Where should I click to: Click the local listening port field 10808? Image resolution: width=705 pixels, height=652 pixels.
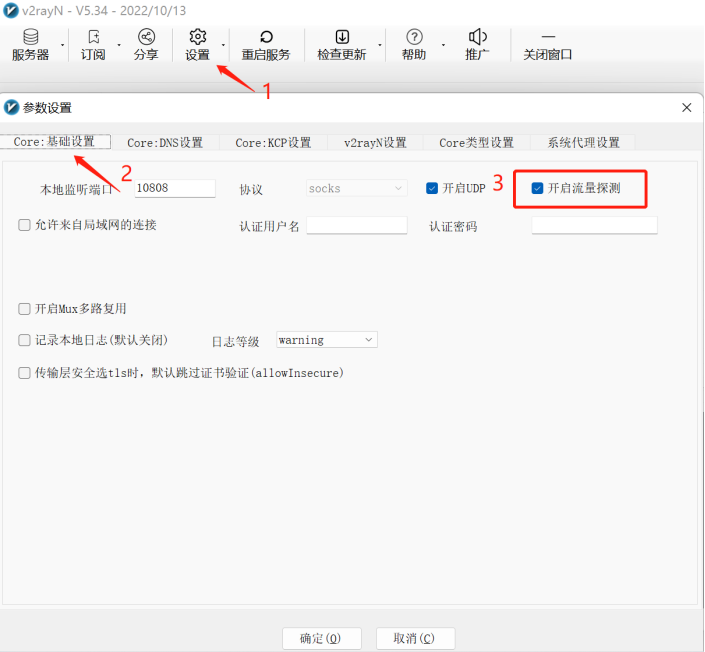(x=175, y=188)
